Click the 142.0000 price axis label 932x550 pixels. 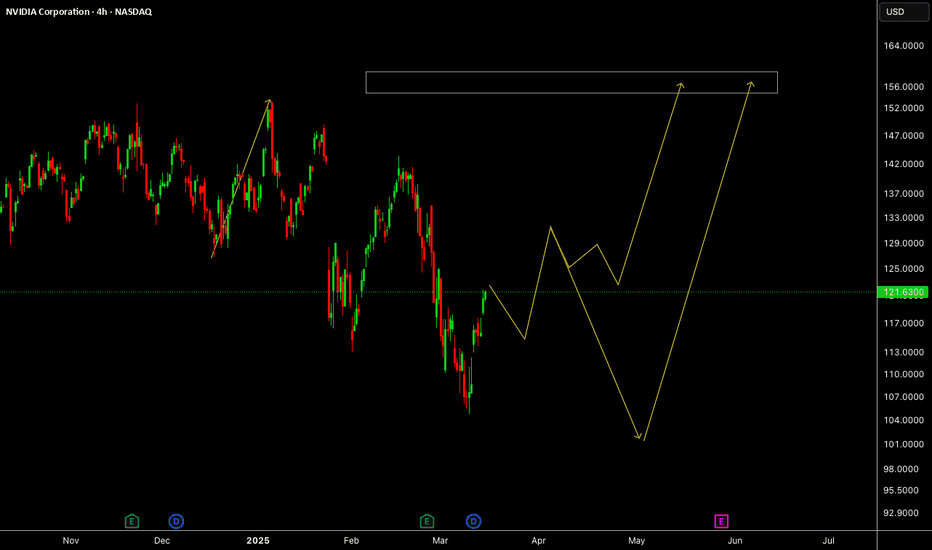(903, 164)
